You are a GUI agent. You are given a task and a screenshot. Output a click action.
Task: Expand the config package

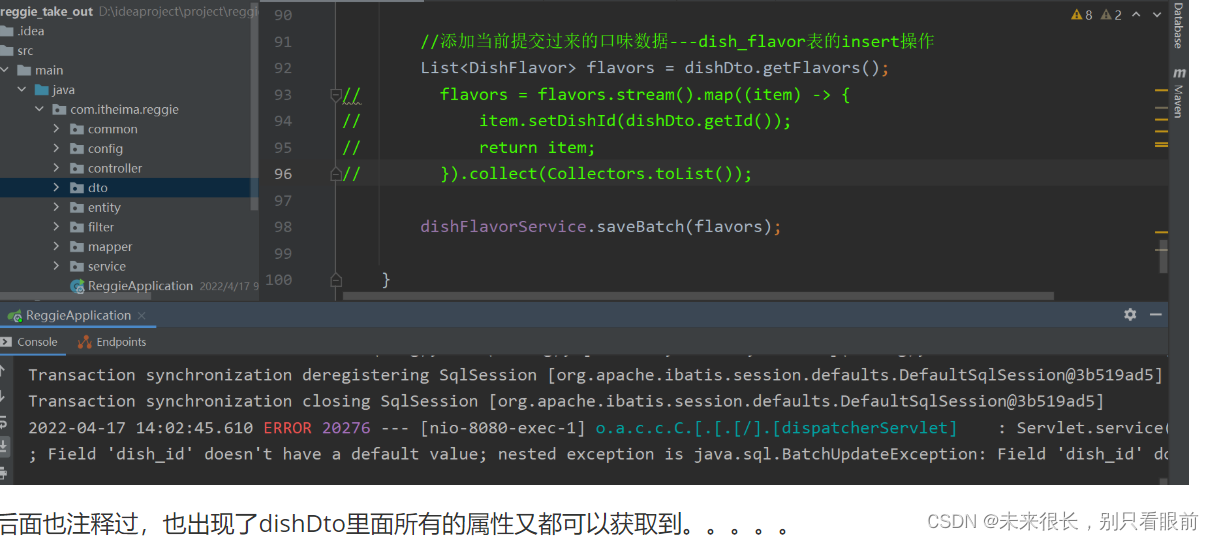[x=57, y=148]
